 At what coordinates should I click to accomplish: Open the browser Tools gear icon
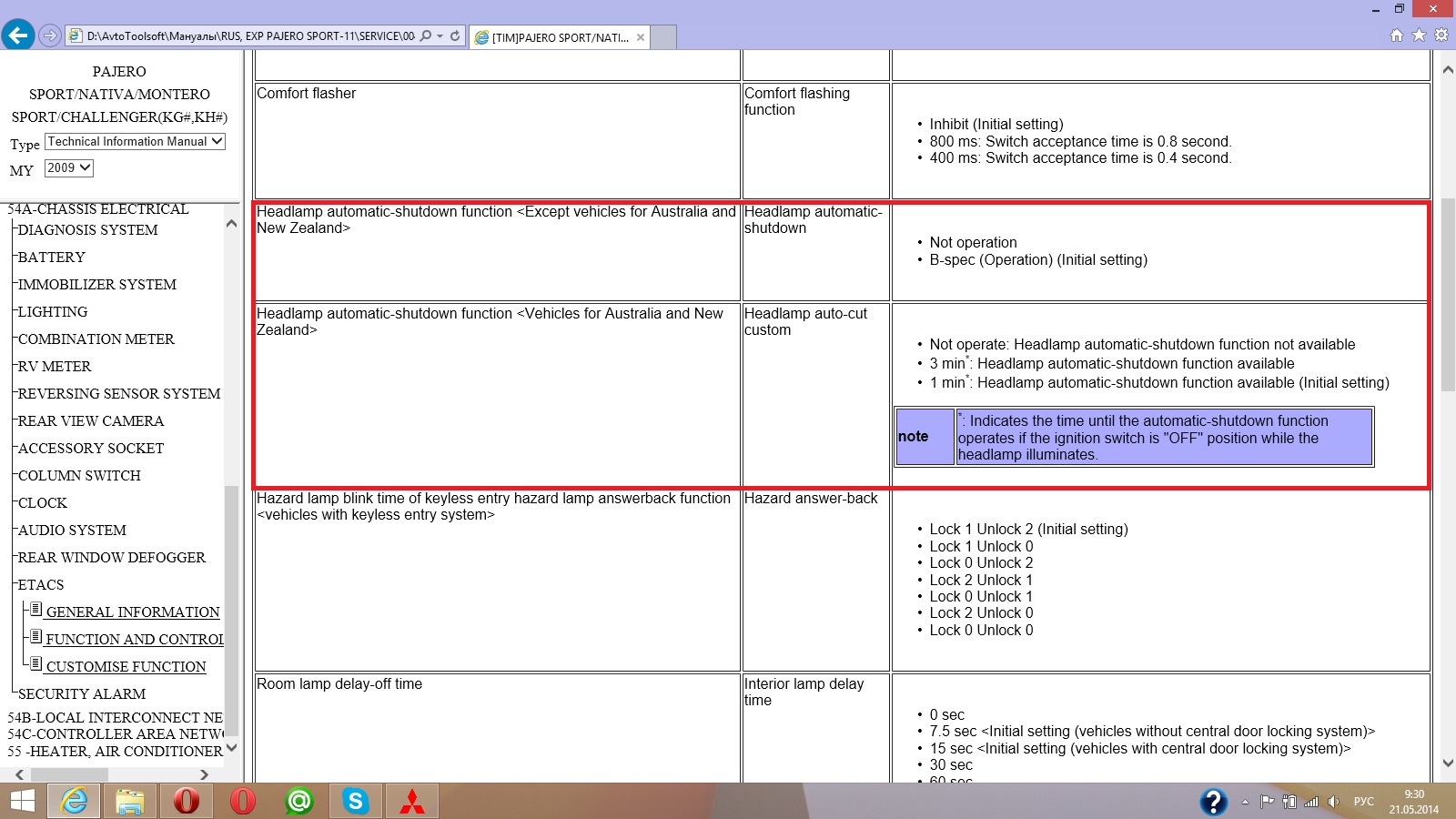pos(1441,35)
